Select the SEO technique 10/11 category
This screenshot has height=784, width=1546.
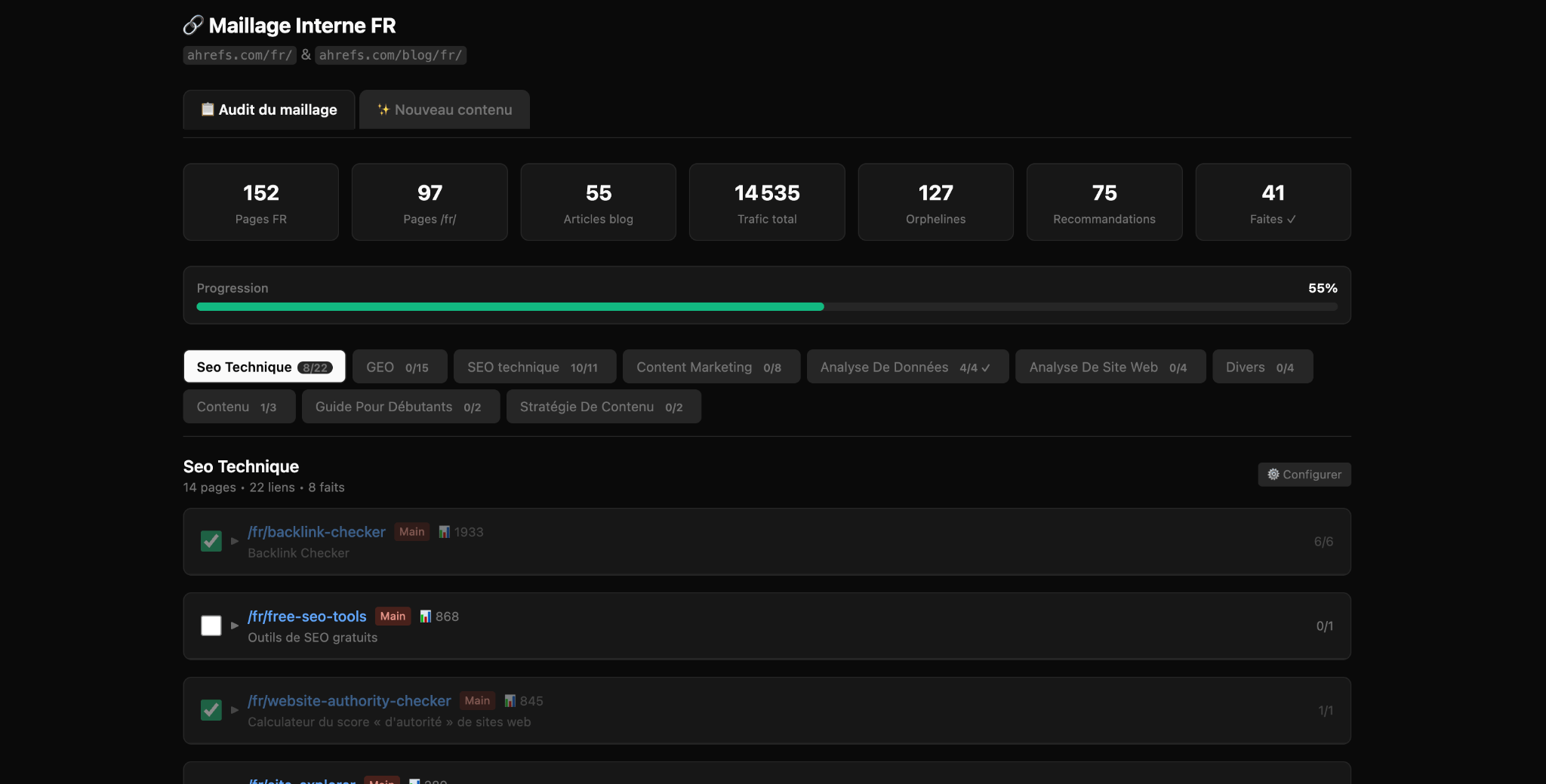[534, 367]
